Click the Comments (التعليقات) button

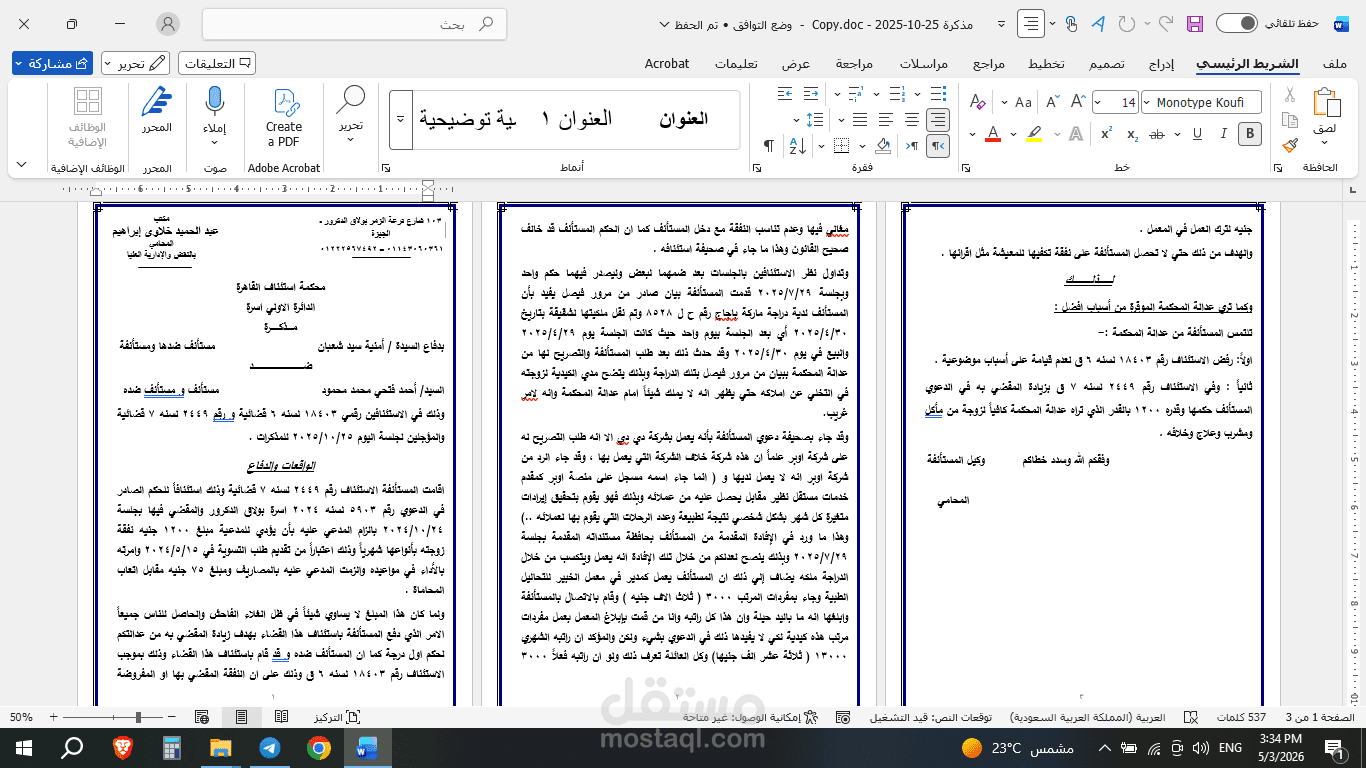click(x=217, y=63)
